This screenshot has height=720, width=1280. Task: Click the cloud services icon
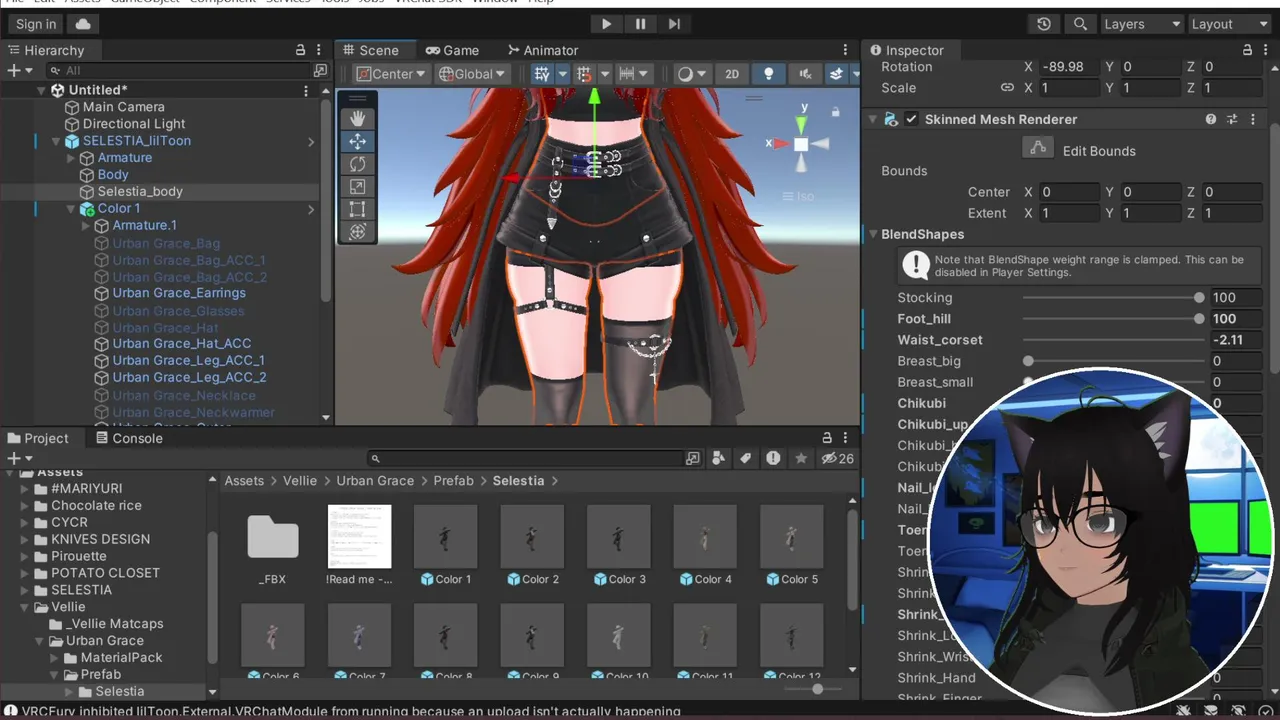click(x=82, y=24)
